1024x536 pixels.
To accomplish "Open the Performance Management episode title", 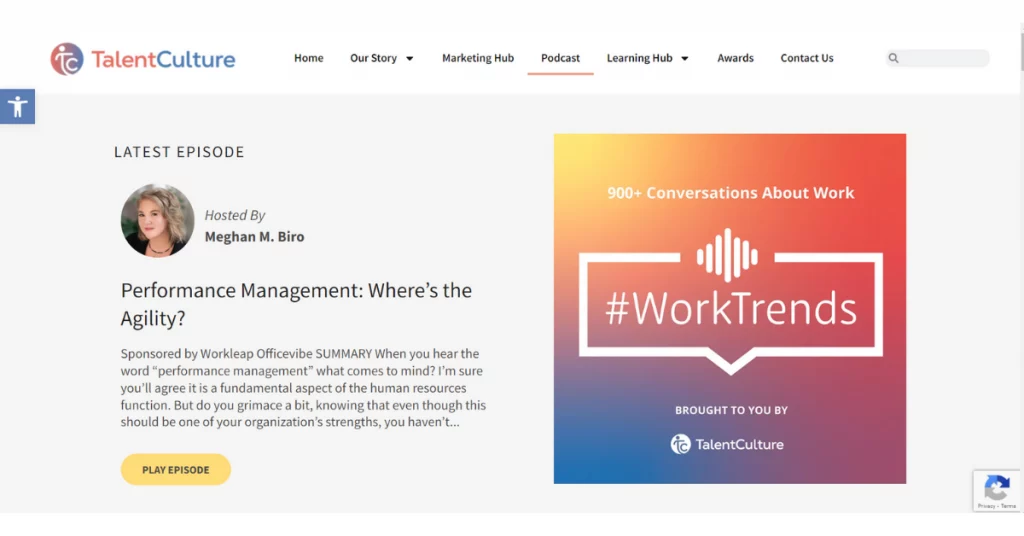I will [296, 304].
